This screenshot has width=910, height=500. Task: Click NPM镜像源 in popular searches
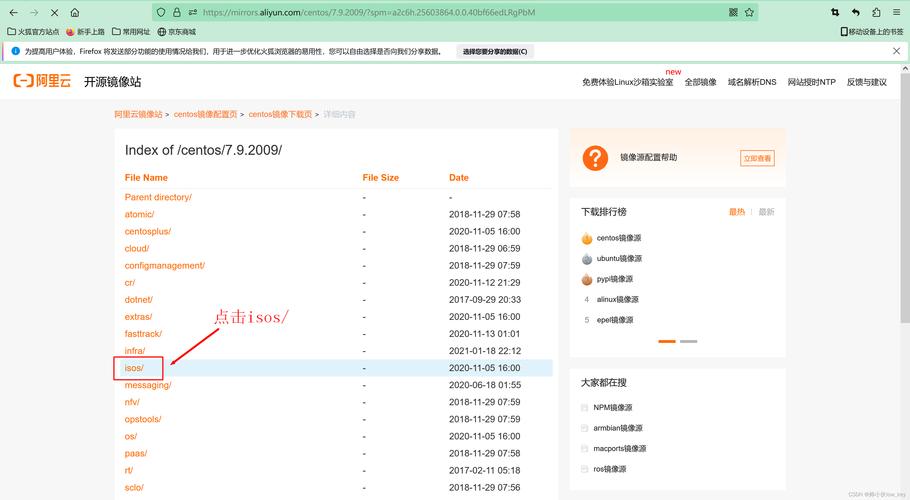(x=612, y=408)
